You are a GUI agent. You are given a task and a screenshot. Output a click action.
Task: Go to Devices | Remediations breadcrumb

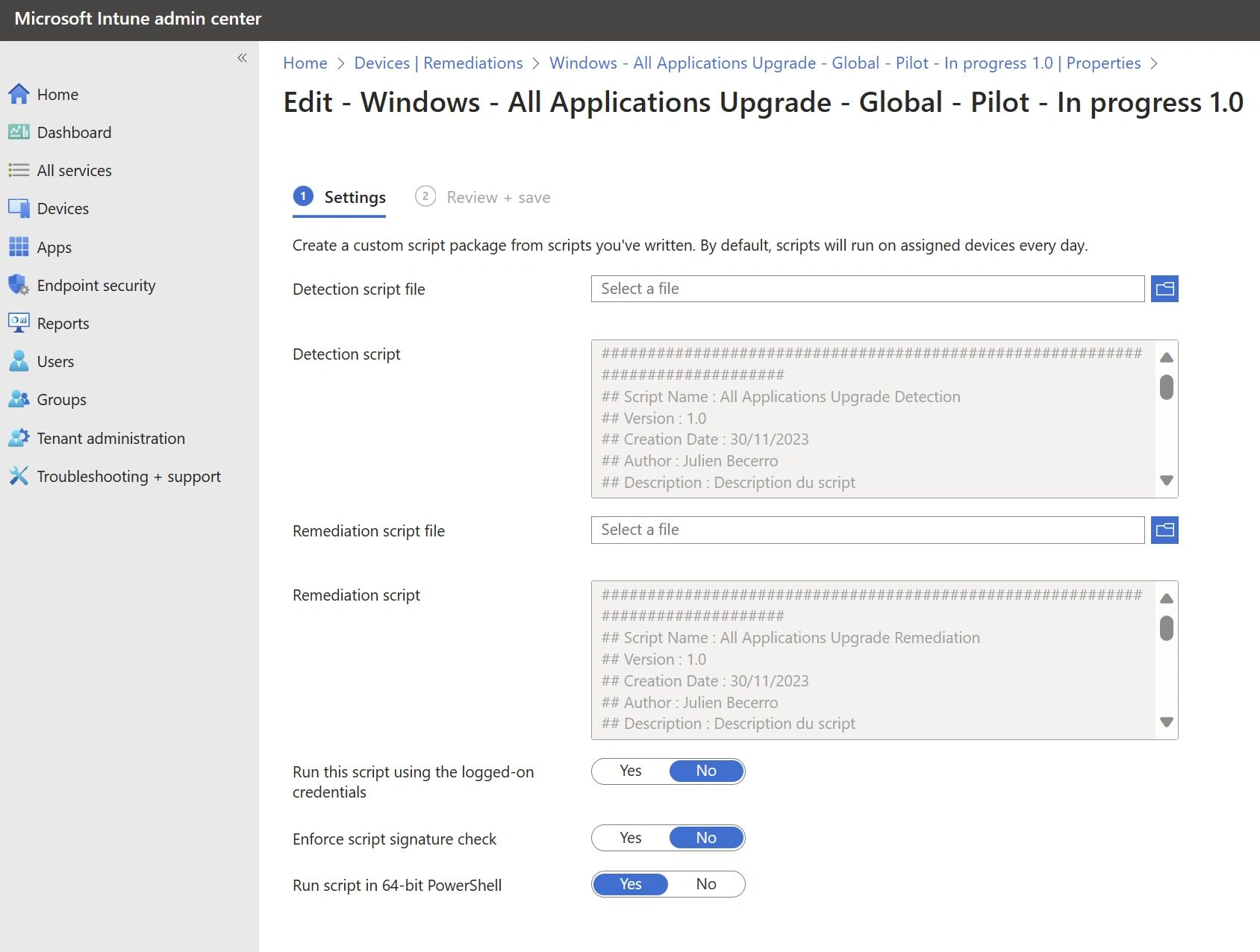pos(438,63)
